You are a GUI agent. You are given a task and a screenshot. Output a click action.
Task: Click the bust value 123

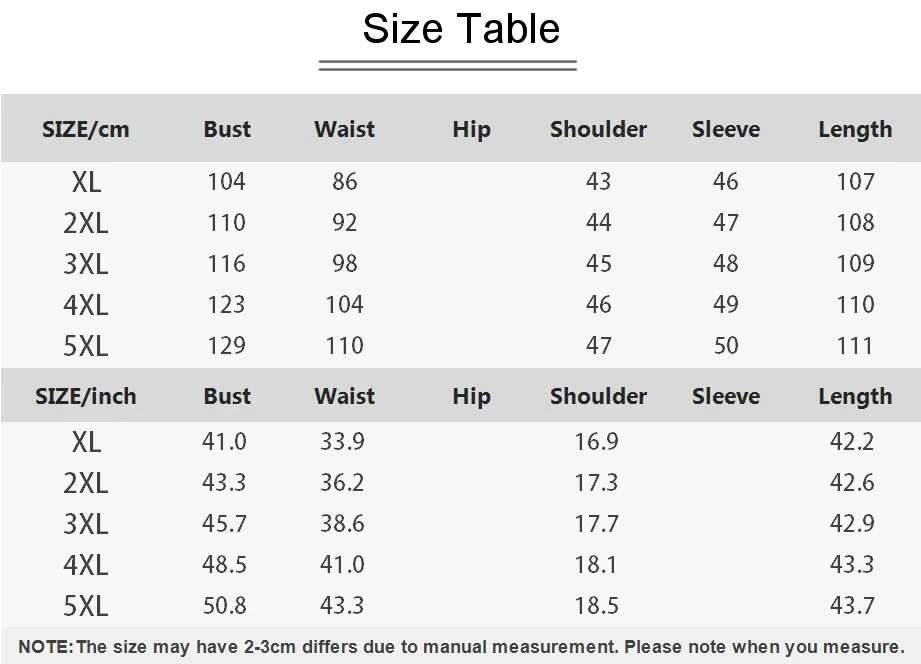point(226,304)
